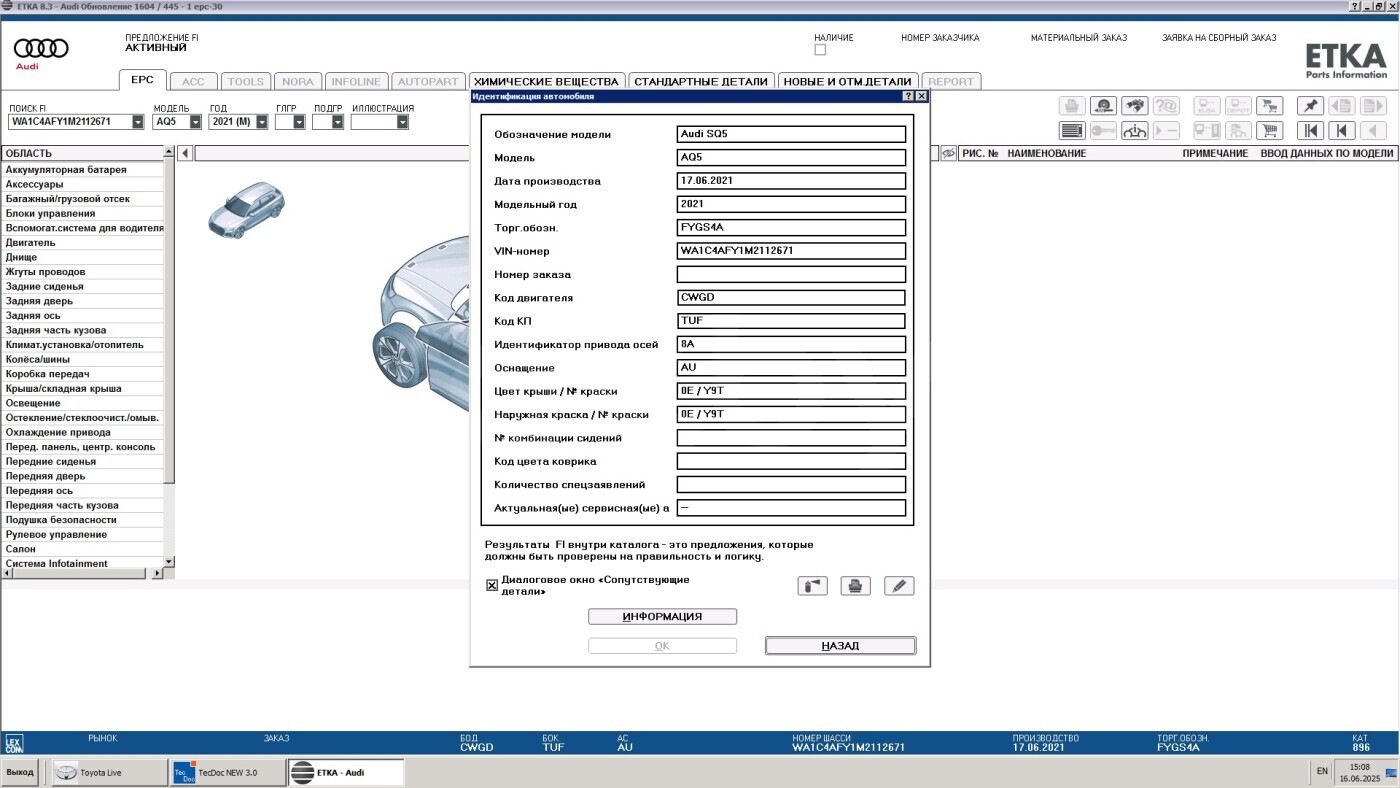1400x788 pixels.
Task: Click the binoculars search icon
Action: coord(1134,106)
